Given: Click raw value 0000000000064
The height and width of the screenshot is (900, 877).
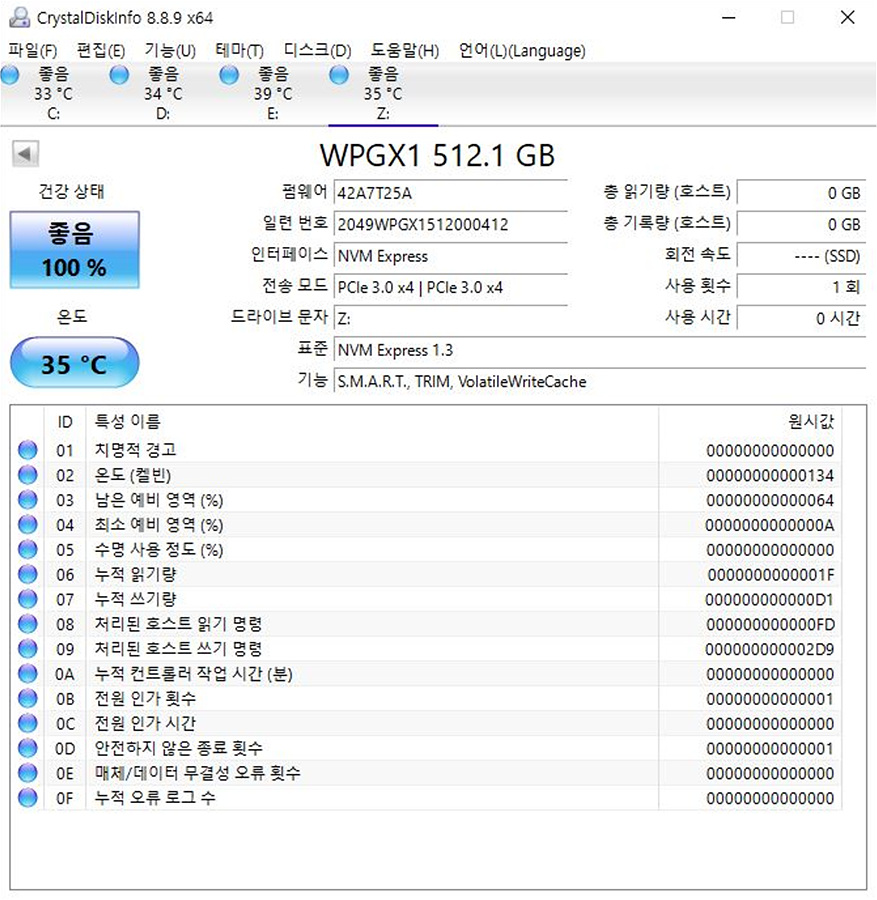Looking at the screenshot, I should tap(770, 501).
